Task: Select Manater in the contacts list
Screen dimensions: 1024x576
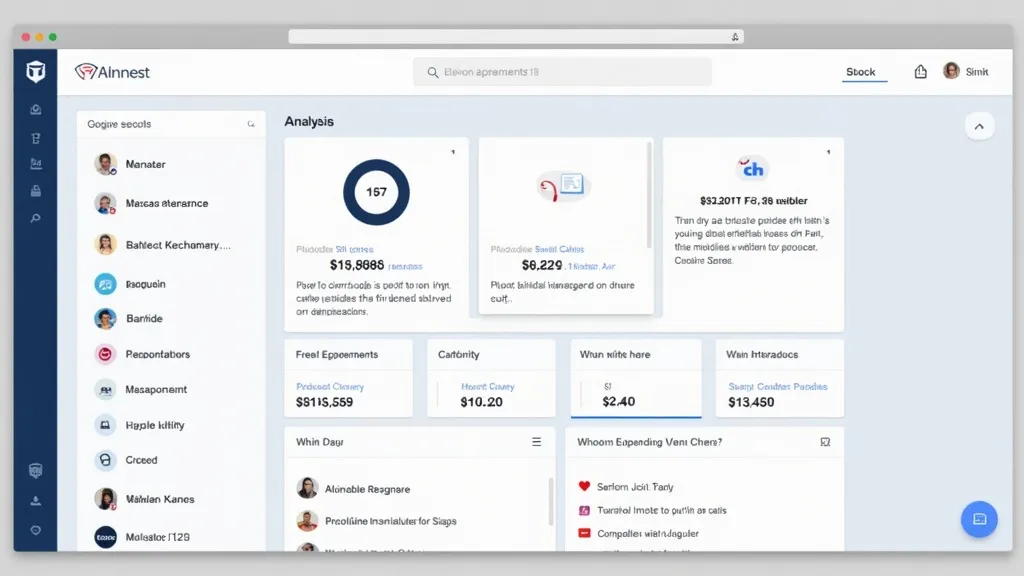Action: [146, 164]
